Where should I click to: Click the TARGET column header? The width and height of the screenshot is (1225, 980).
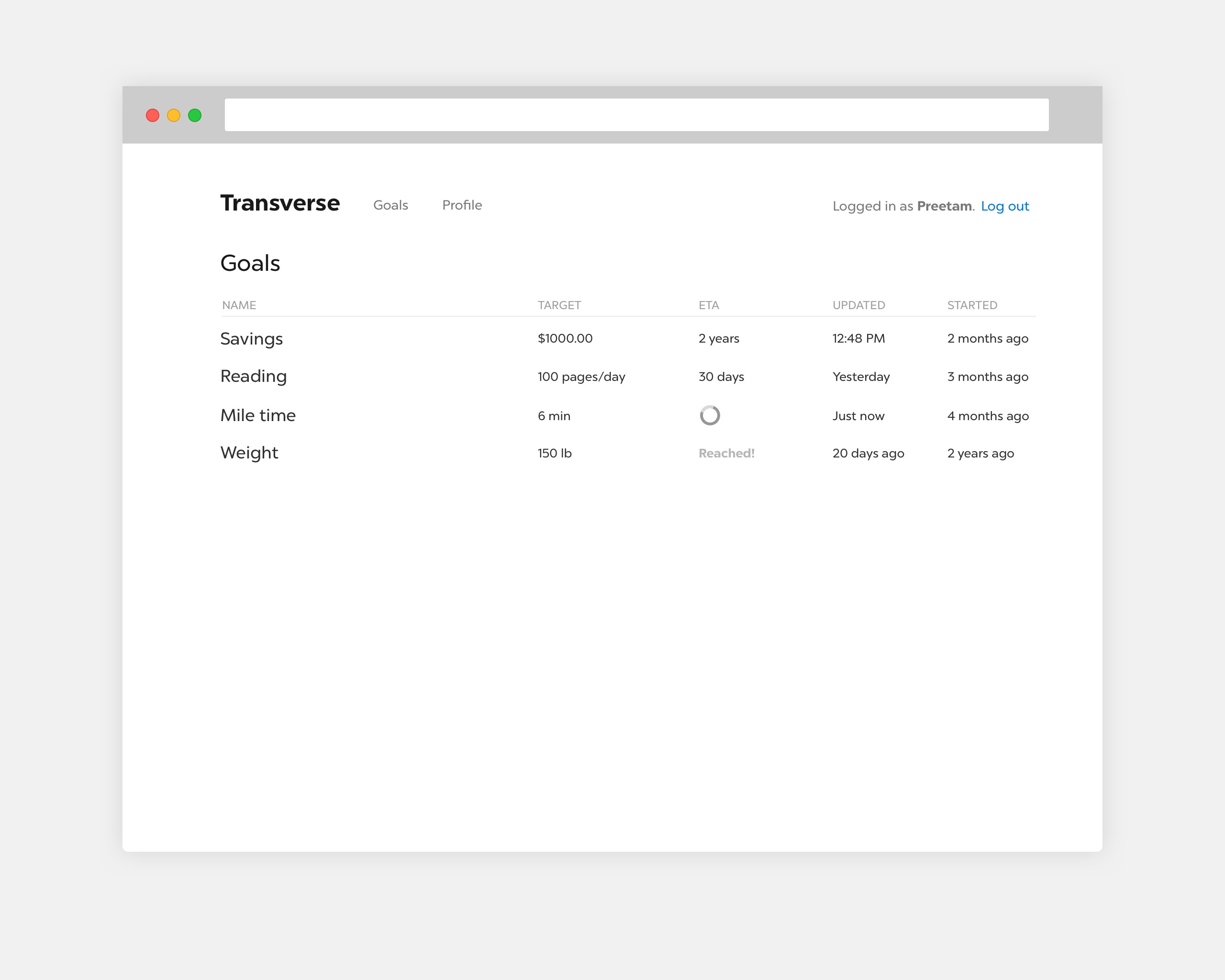pos(559,305)
